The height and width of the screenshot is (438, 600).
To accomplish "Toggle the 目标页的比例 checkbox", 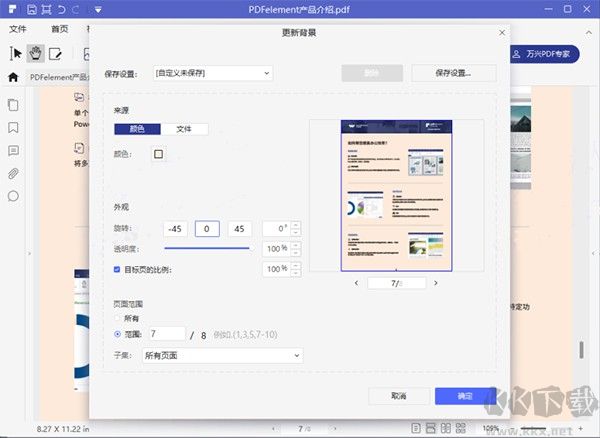I will 117,269.
